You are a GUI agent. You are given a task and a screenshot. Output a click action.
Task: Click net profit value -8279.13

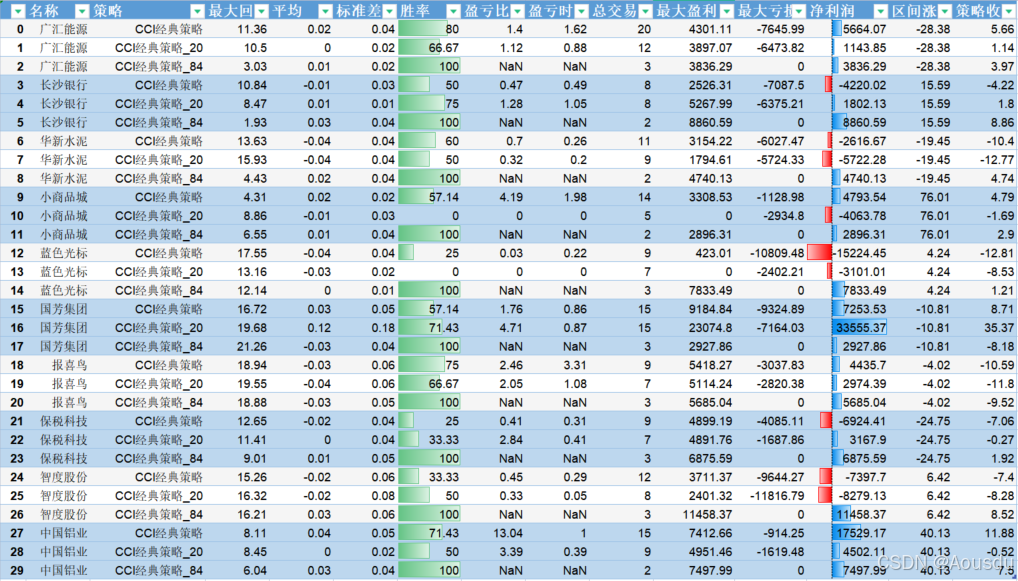coord(861,496)
